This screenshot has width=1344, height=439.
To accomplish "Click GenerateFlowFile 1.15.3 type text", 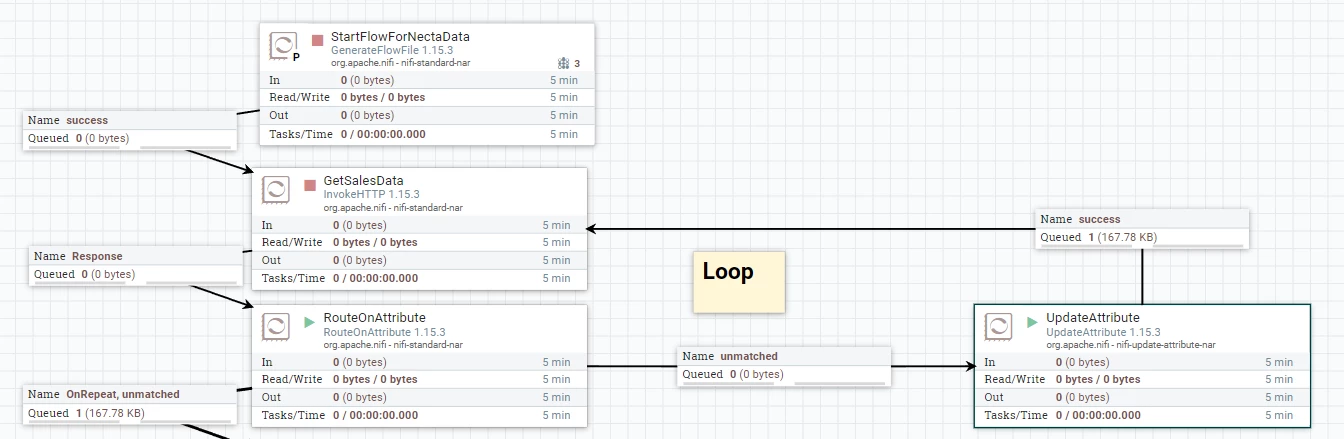I will coord(390,50).
